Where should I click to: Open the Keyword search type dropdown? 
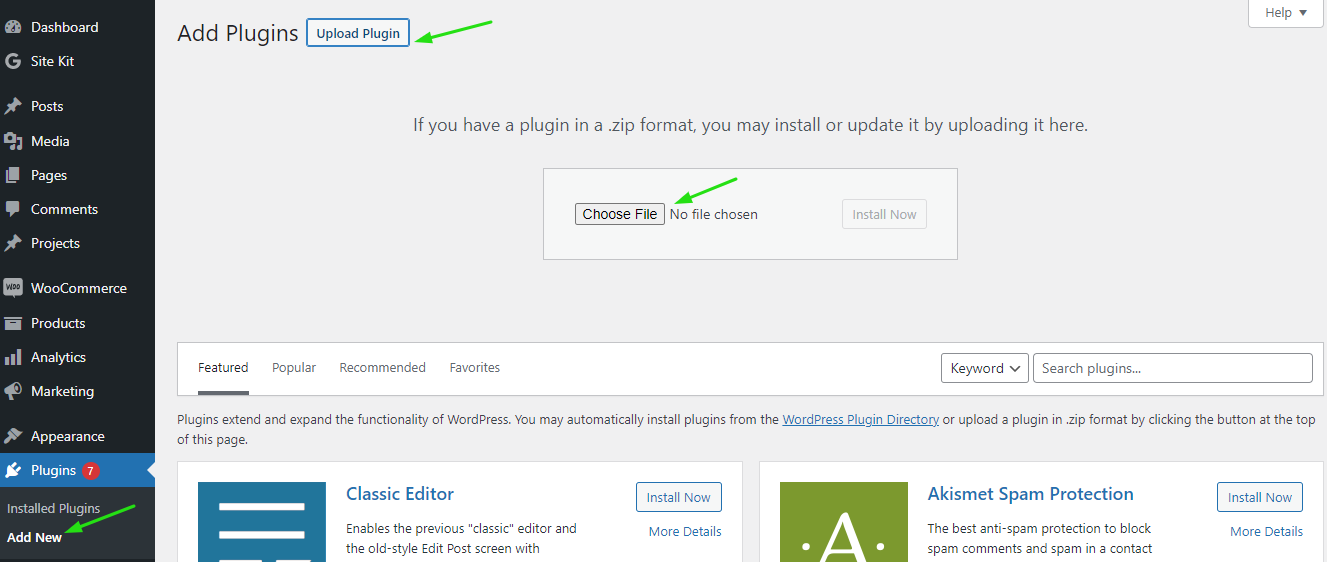(985, 368)
